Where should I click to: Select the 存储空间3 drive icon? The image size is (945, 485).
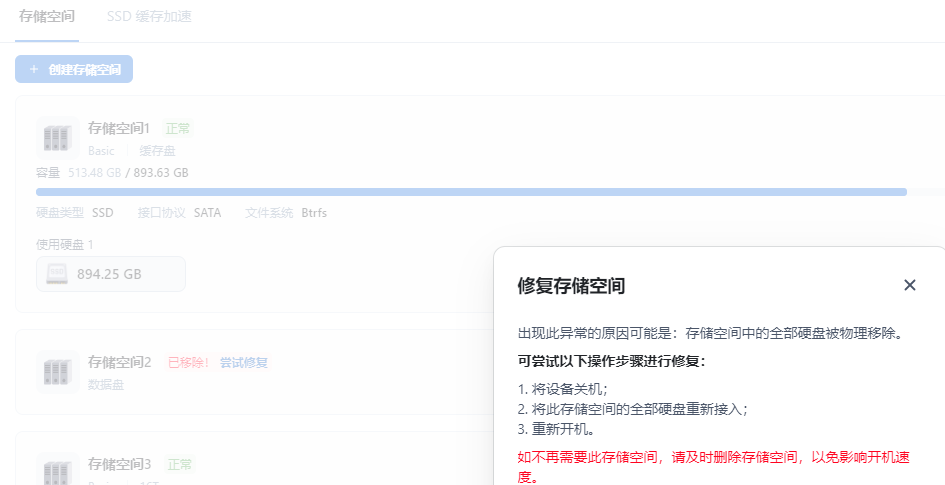(x=58, y=471)
